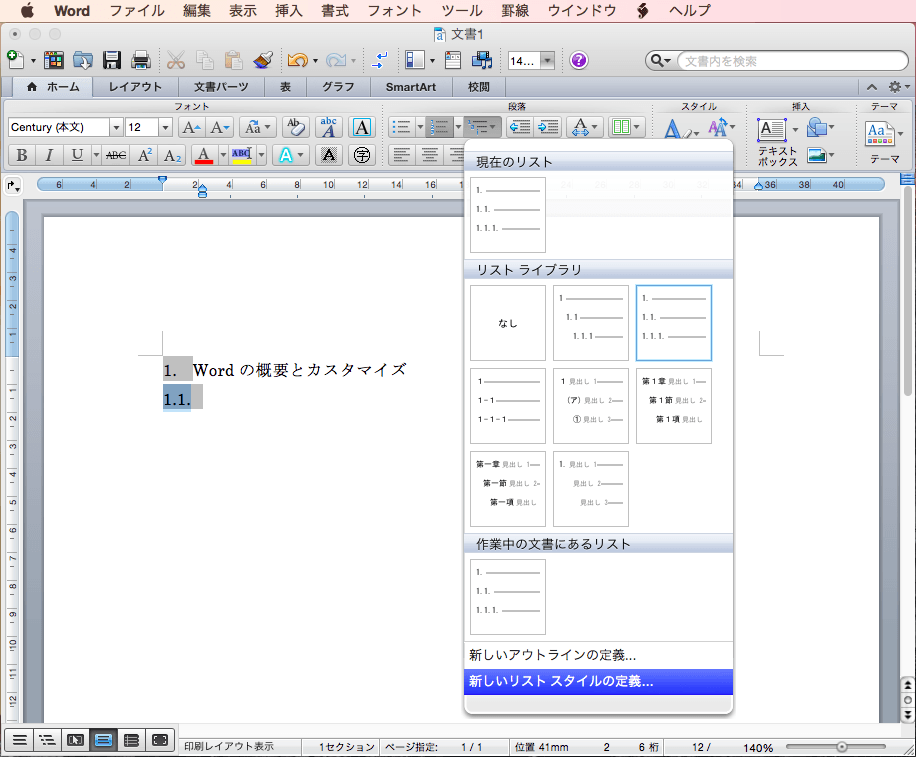Viewport: 916px width, 757px height.
Task: Toggle italic formatting
Action: click(x=49, y=155)
